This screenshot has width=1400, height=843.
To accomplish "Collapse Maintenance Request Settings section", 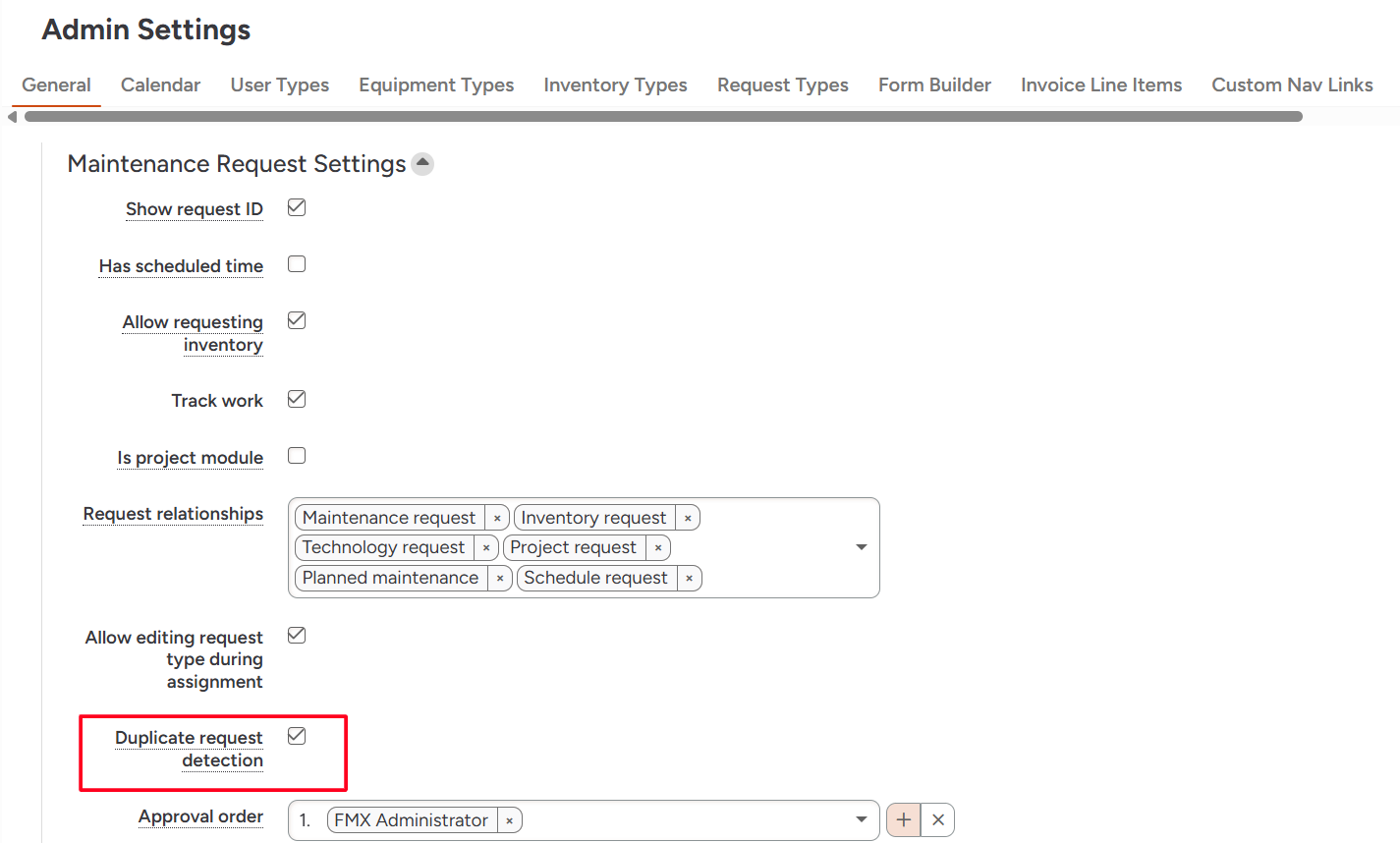I will (422, 163).
